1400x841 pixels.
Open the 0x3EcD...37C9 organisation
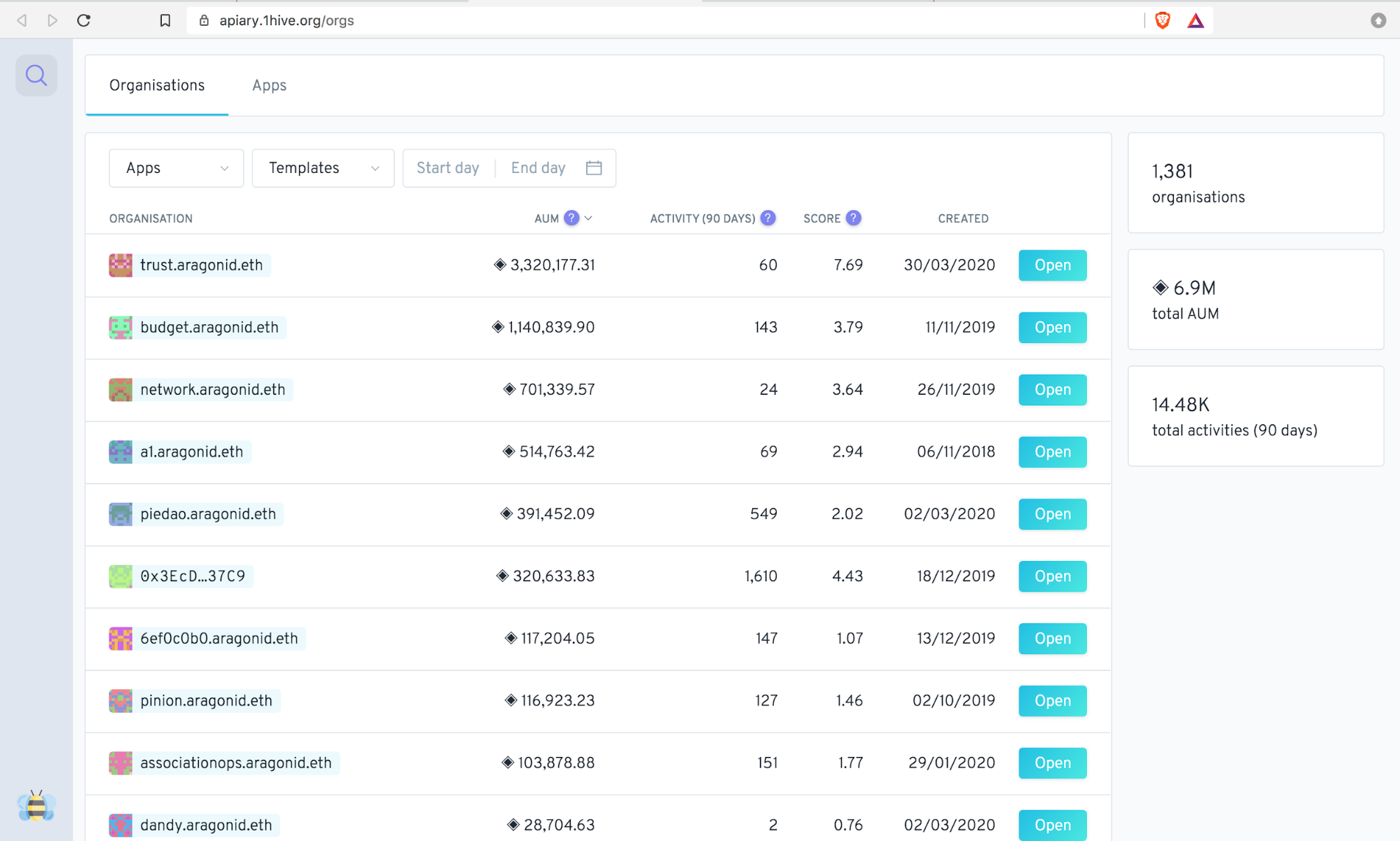1053,576
